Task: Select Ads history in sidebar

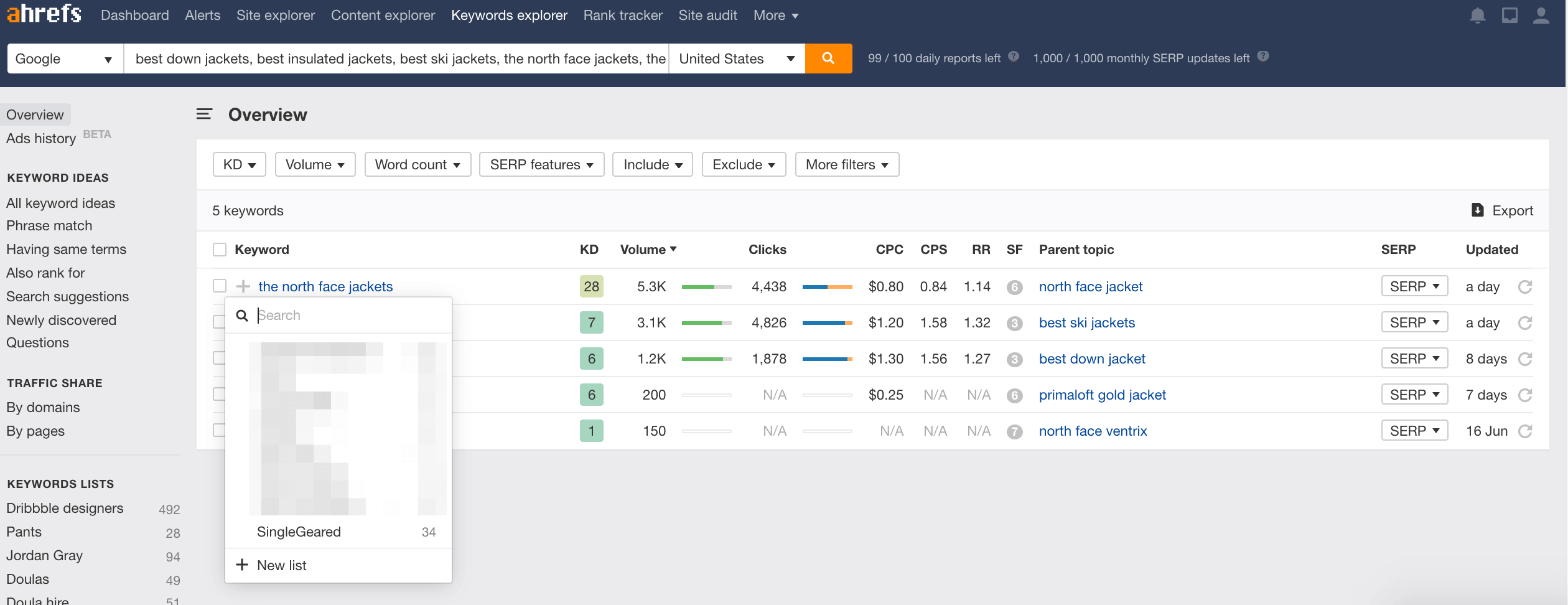Action: [x=41, y=138]
